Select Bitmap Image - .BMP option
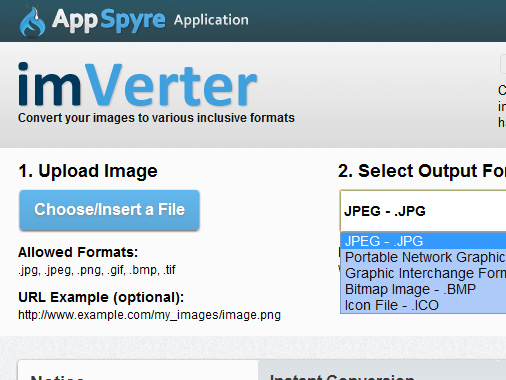Image resolution: width=506 pixels, height=380 pixels. point(423,289)
